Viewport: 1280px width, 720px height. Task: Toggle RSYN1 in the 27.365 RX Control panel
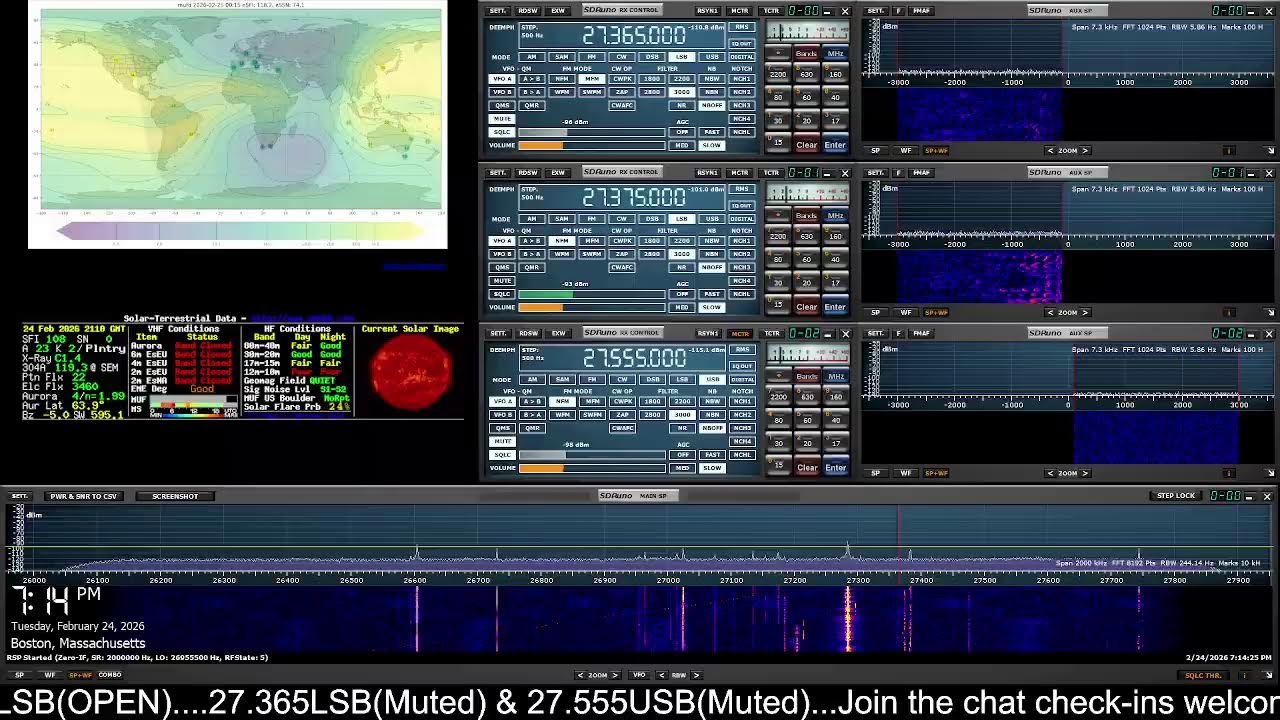[x=708, y=11]
